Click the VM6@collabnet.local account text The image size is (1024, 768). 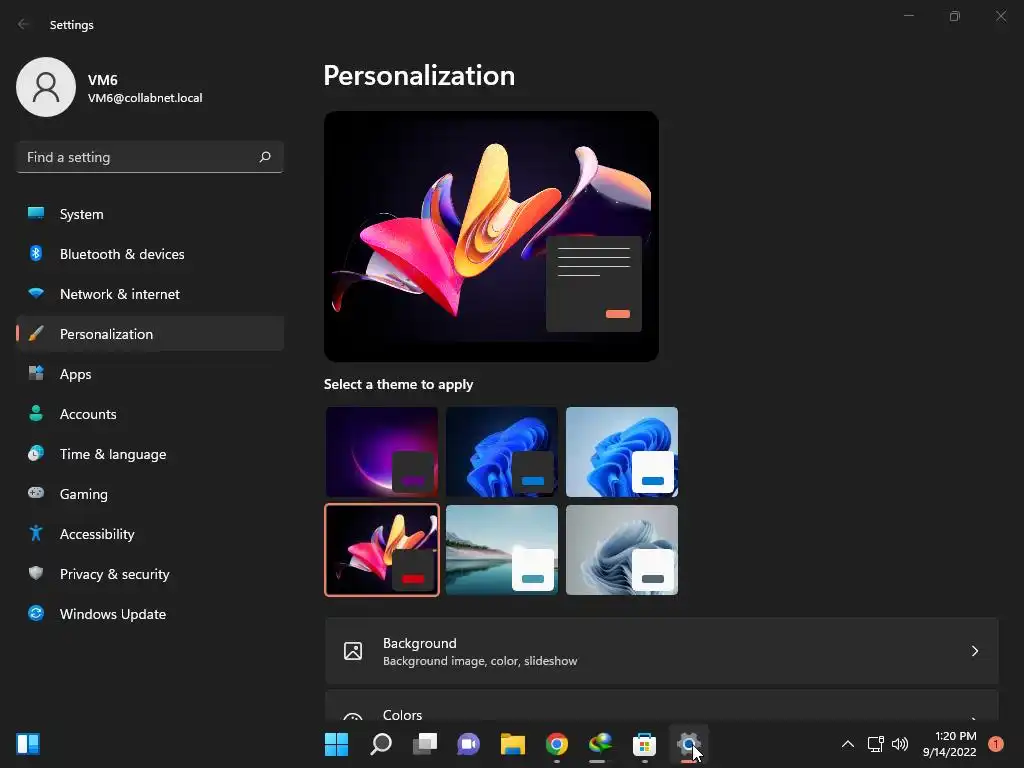coord(145,98)
